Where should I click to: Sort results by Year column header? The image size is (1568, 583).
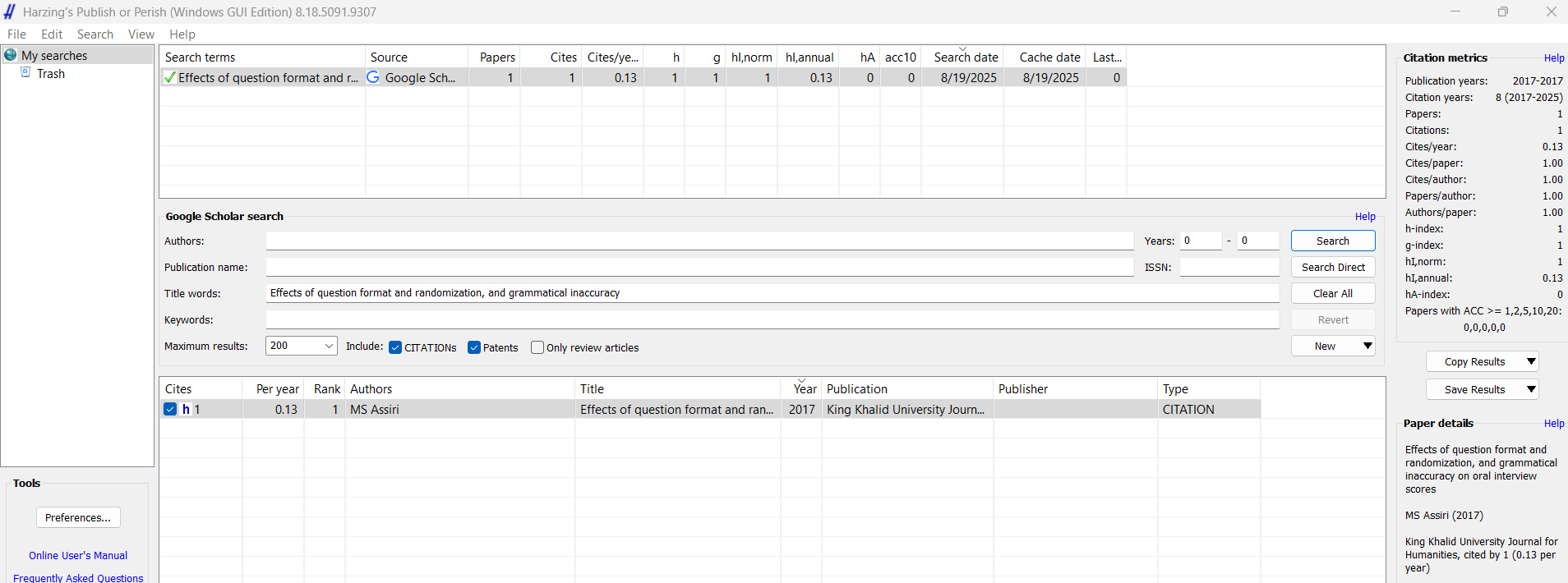[801, 388]
